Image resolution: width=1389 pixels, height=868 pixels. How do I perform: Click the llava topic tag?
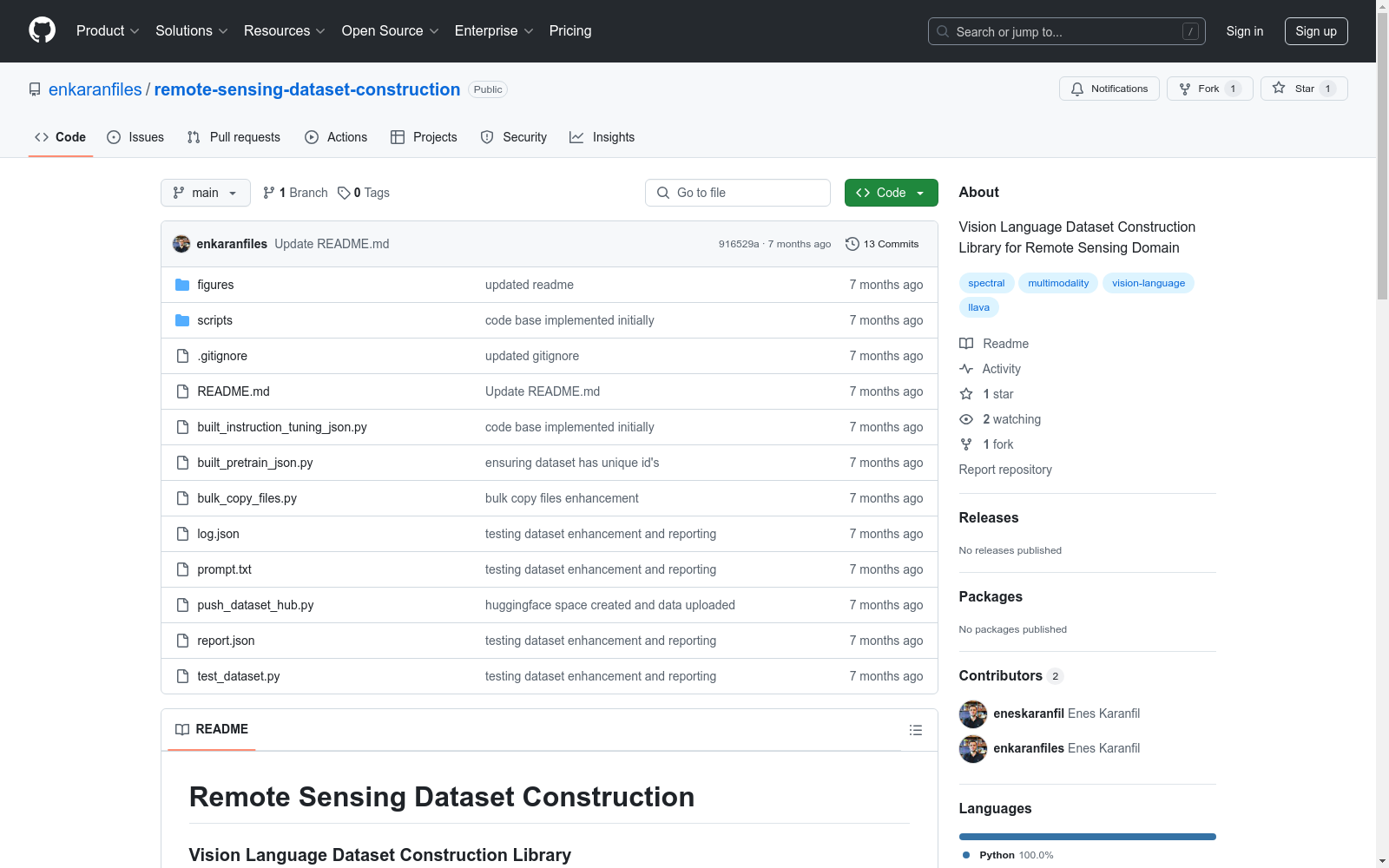[979, 307]
